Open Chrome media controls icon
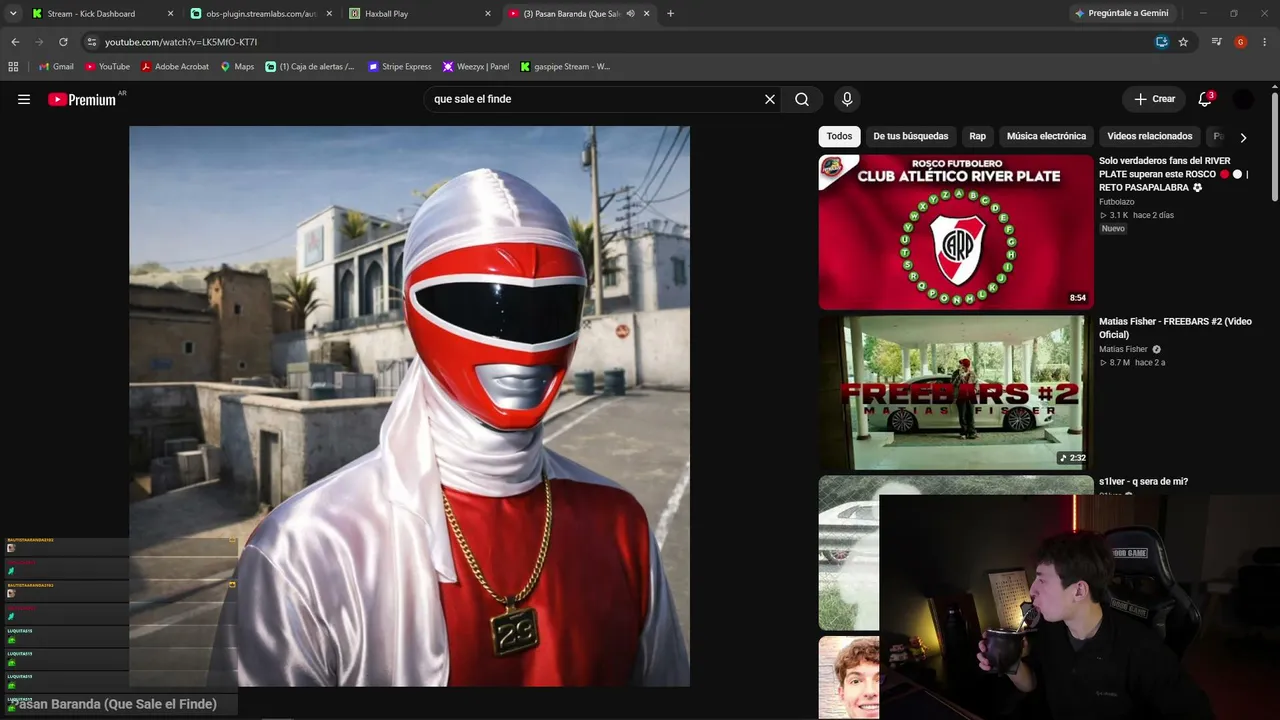 click(x=1216, y=42)
